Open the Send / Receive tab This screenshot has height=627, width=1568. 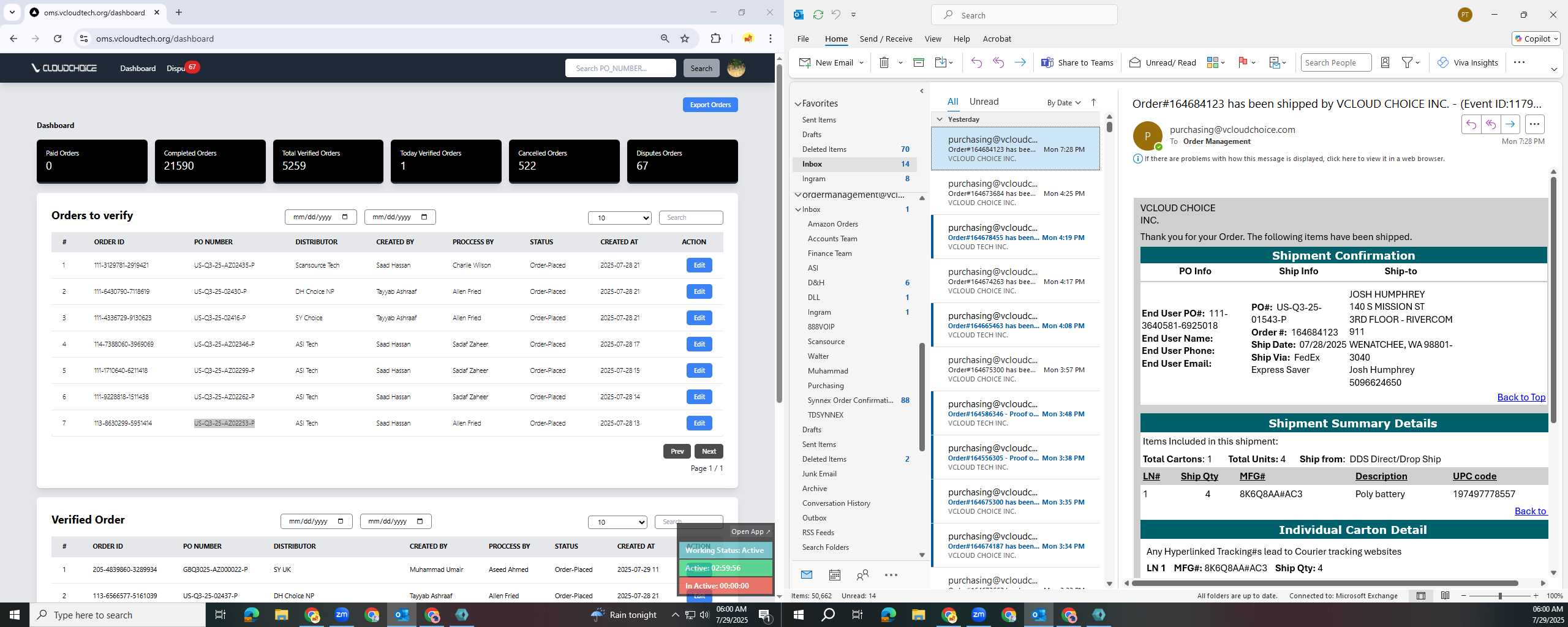(x=886, y=39)
